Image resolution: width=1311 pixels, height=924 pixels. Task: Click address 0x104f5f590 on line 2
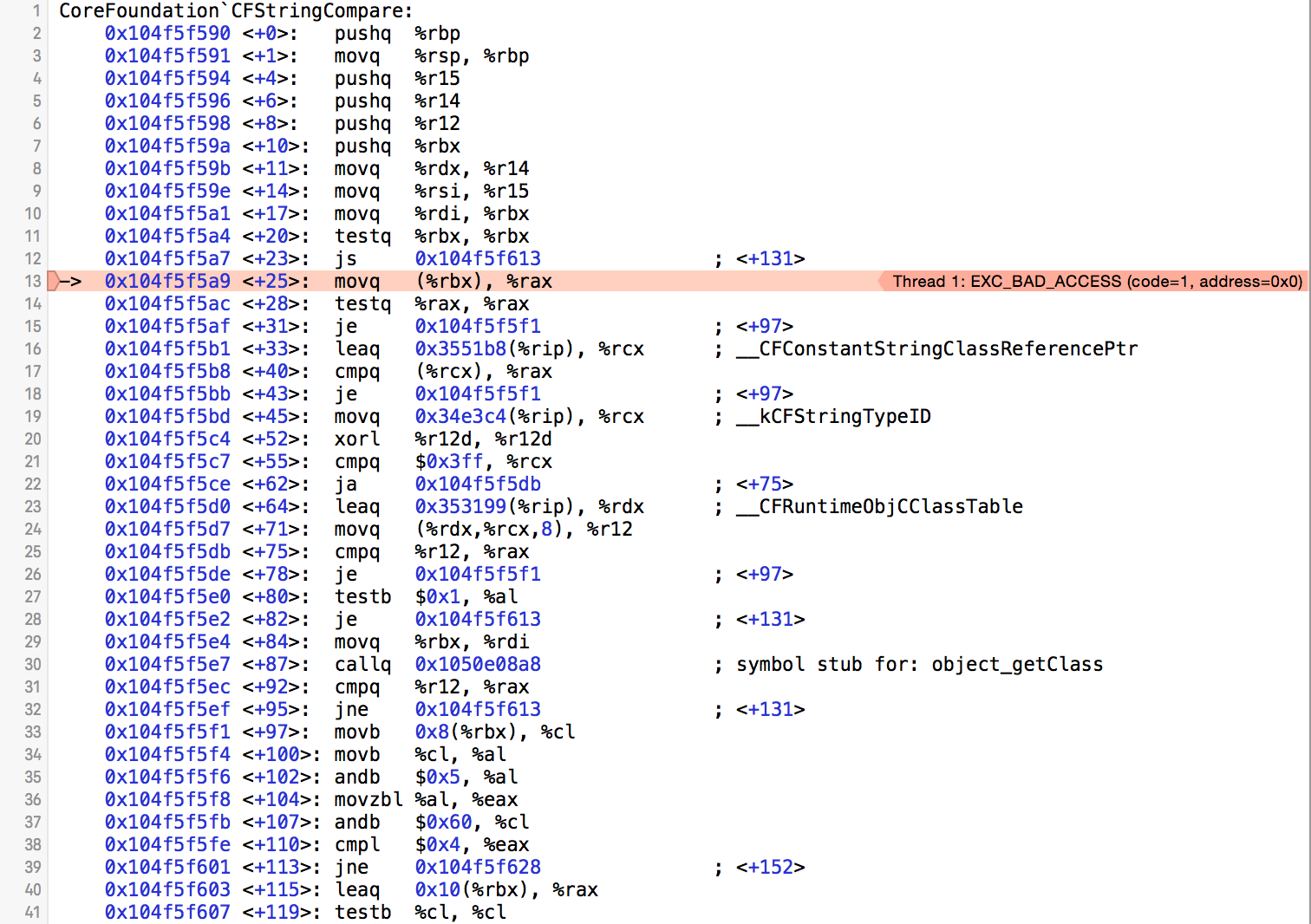[x=167, y=33]
